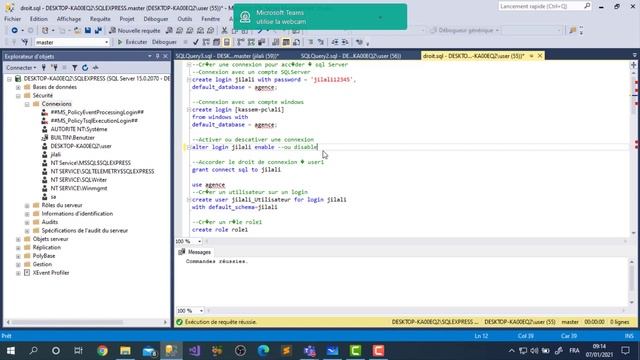This screenshot has width=640, height=360.
Task: Toggle Include Actual Execution Plan
Action: (x=241, y=42)
